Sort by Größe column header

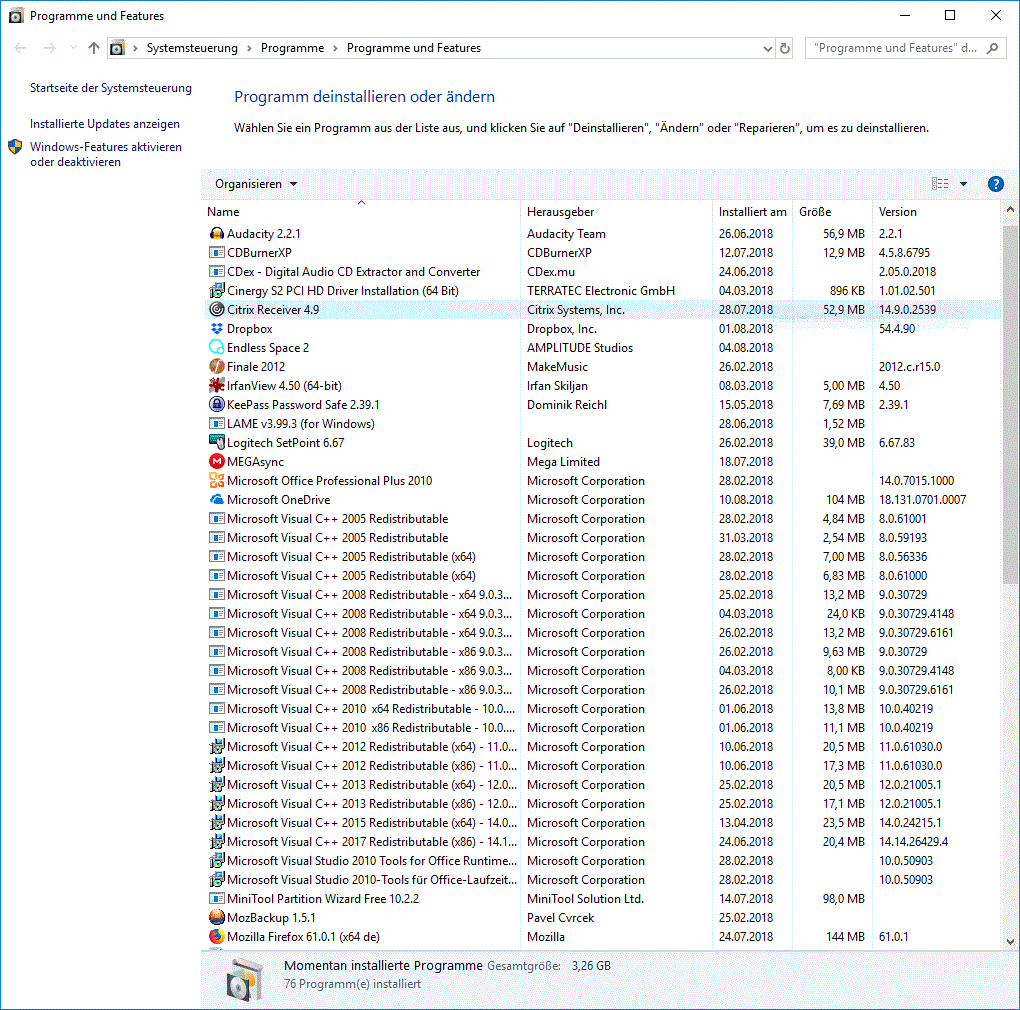pos(833,212)
